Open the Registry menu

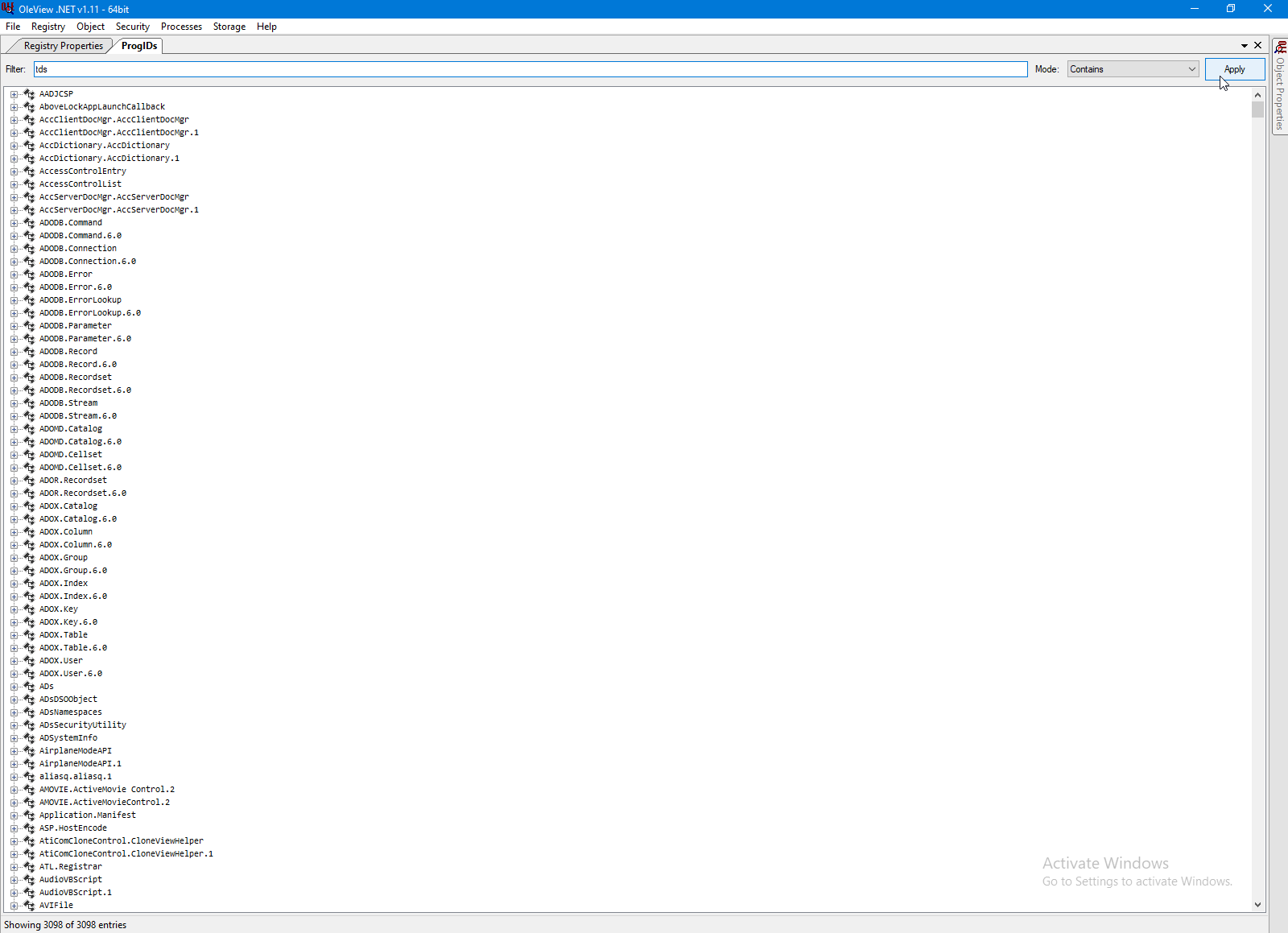coord(48,27)
